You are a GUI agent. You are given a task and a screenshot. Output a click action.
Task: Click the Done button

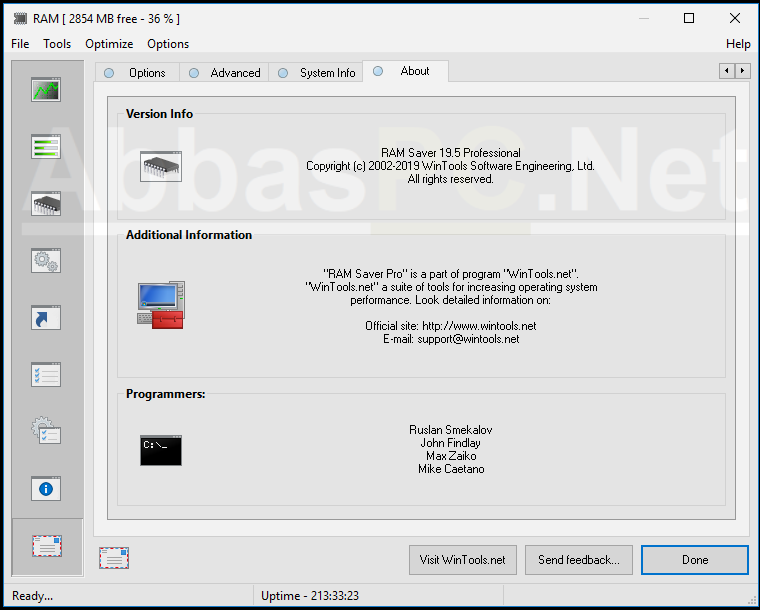[x=695, y=560]
